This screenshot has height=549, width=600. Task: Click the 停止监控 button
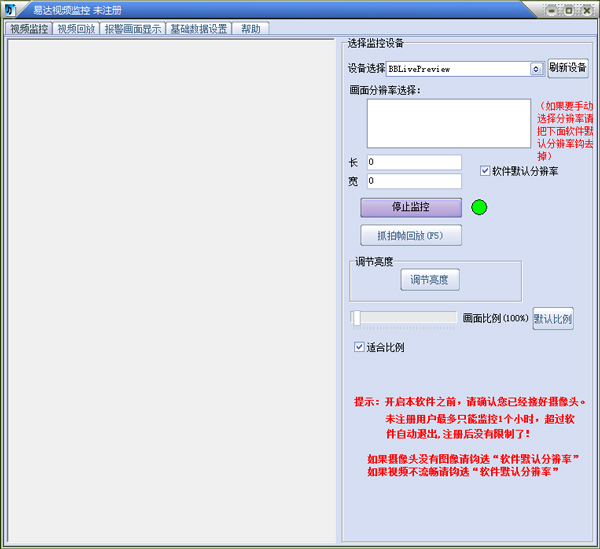pyautogui.click(x=411, y=207)
